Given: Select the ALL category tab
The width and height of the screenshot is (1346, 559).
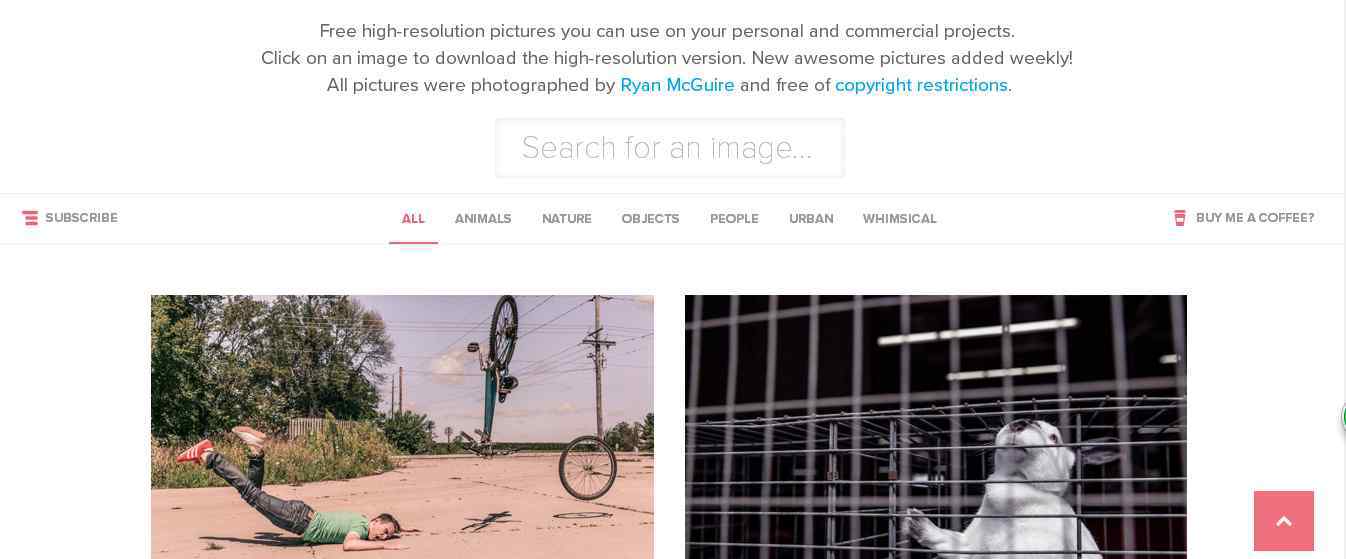Looking at the screenshot, I should coord(413,219).
